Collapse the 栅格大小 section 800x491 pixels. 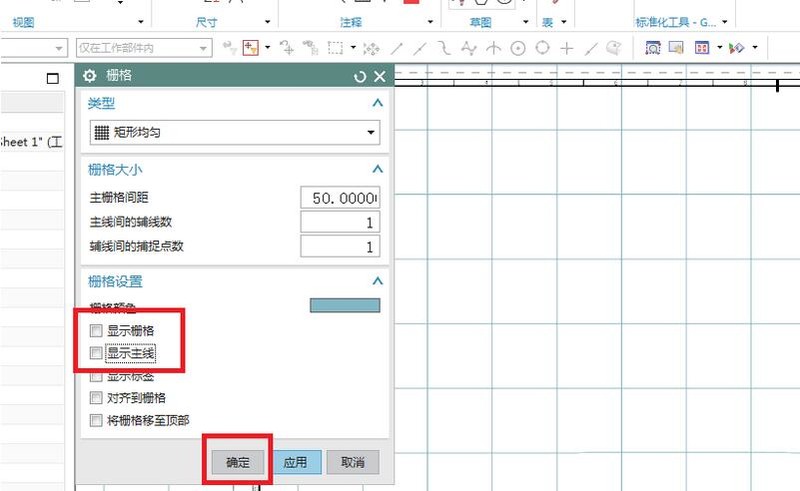377,170
